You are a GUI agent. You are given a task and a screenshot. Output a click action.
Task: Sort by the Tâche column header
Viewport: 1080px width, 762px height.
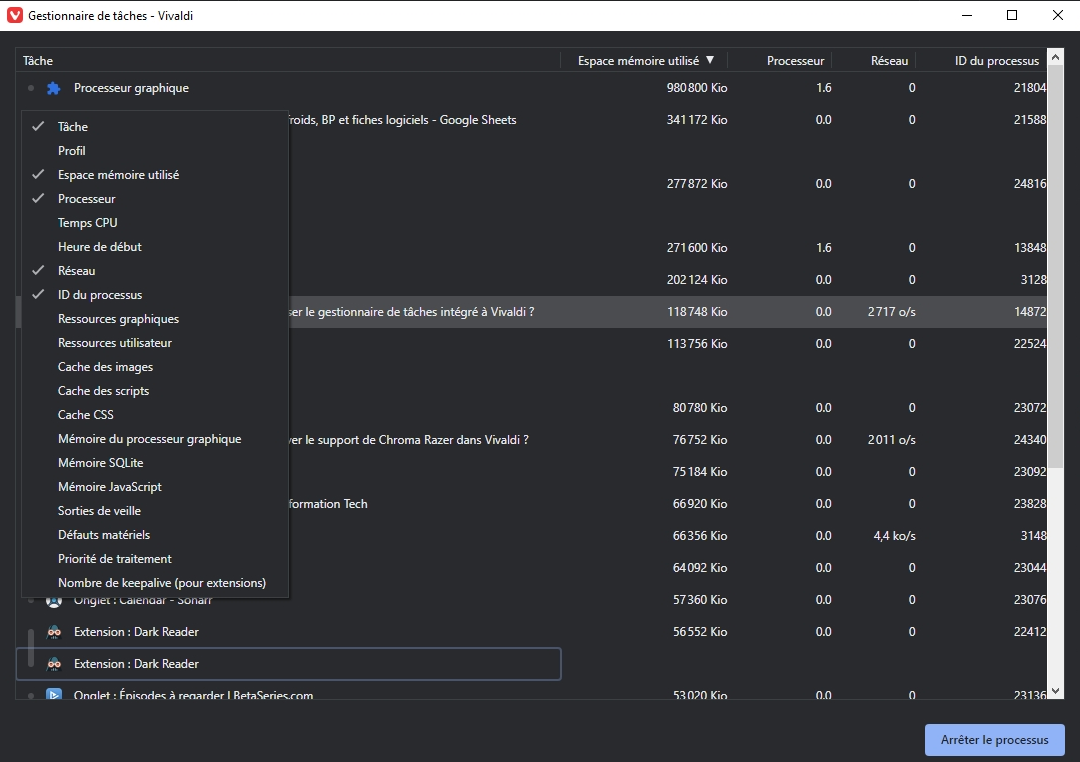[x=288, y=61]
